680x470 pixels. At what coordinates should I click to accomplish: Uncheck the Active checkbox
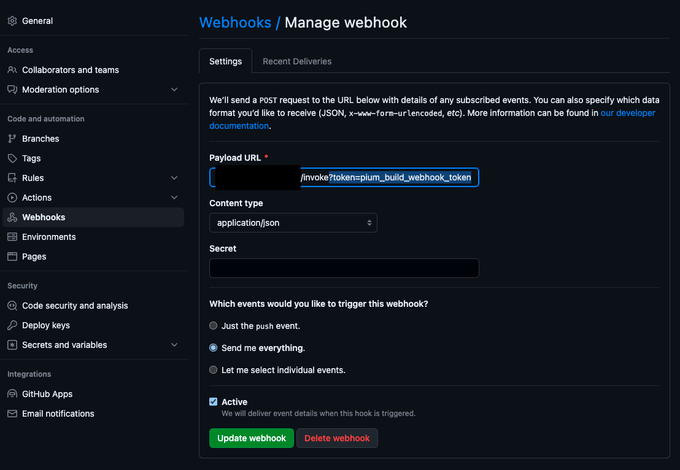coord(213,401)
